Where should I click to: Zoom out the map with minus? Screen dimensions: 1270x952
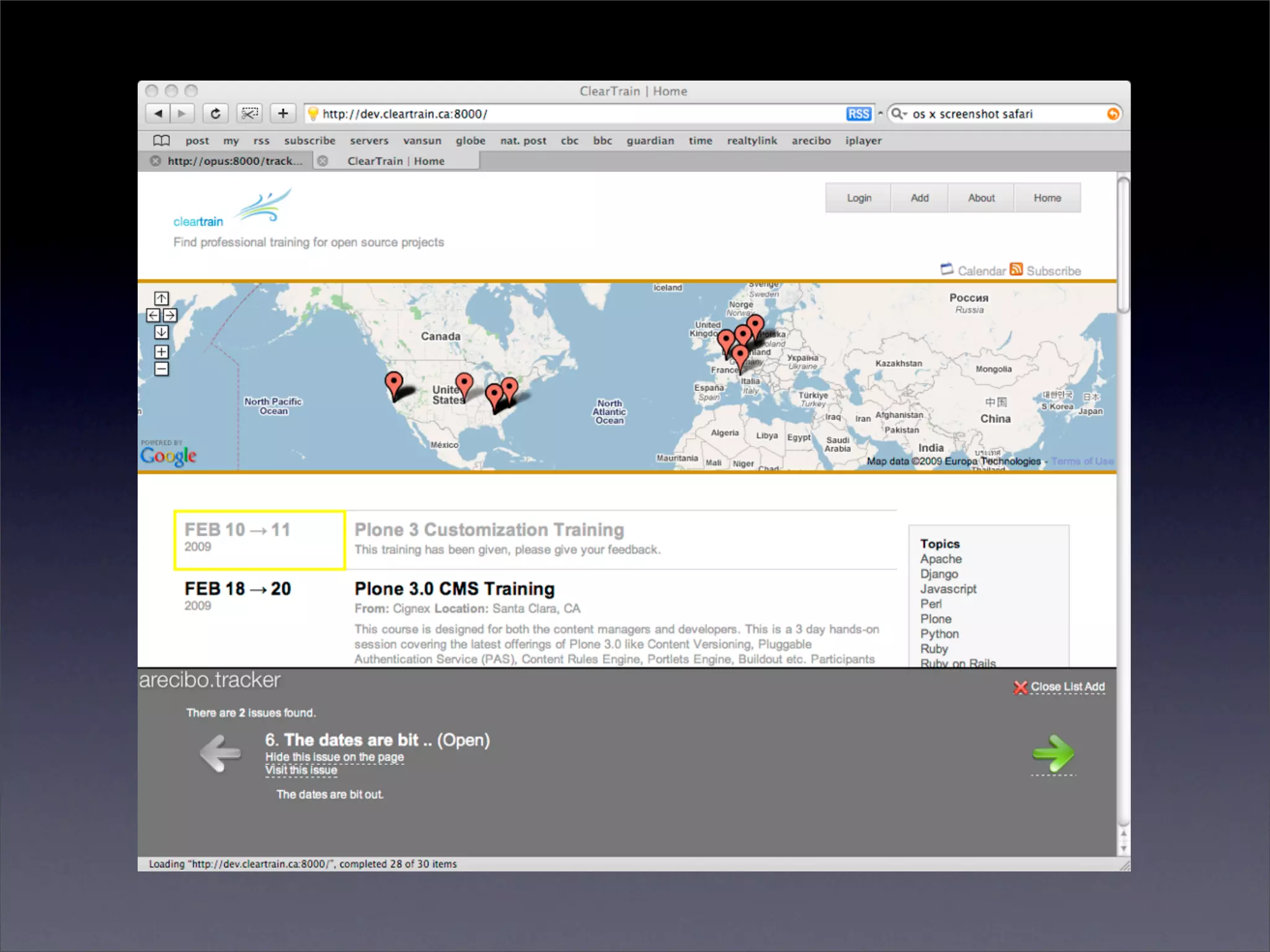coord(161,369)
